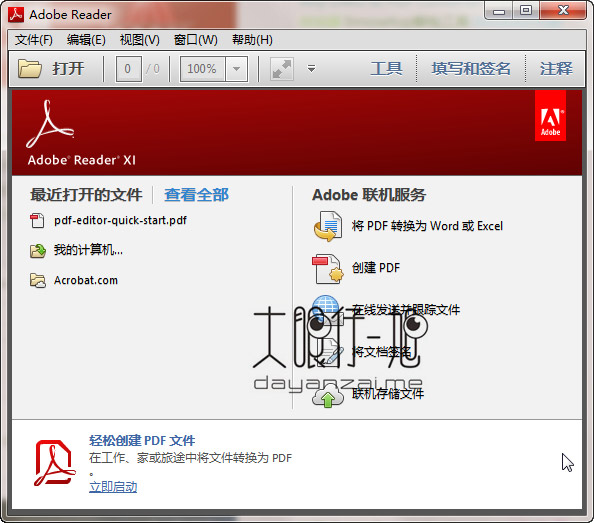The image size is (594, 523).
Task: Click the 我的计算机 folder icon
Action: (38, 250)
